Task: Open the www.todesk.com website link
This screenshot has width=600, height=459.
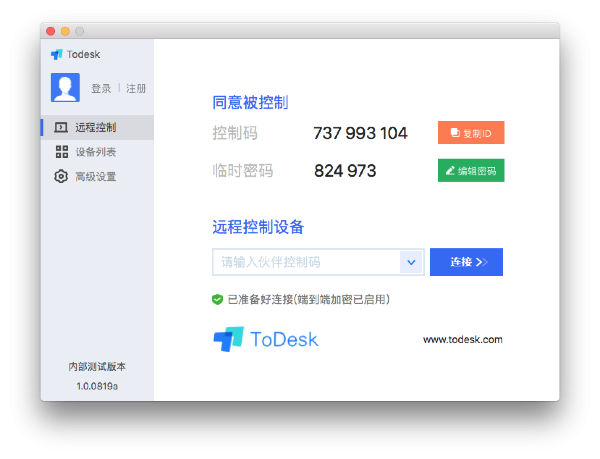Action: 462,340
